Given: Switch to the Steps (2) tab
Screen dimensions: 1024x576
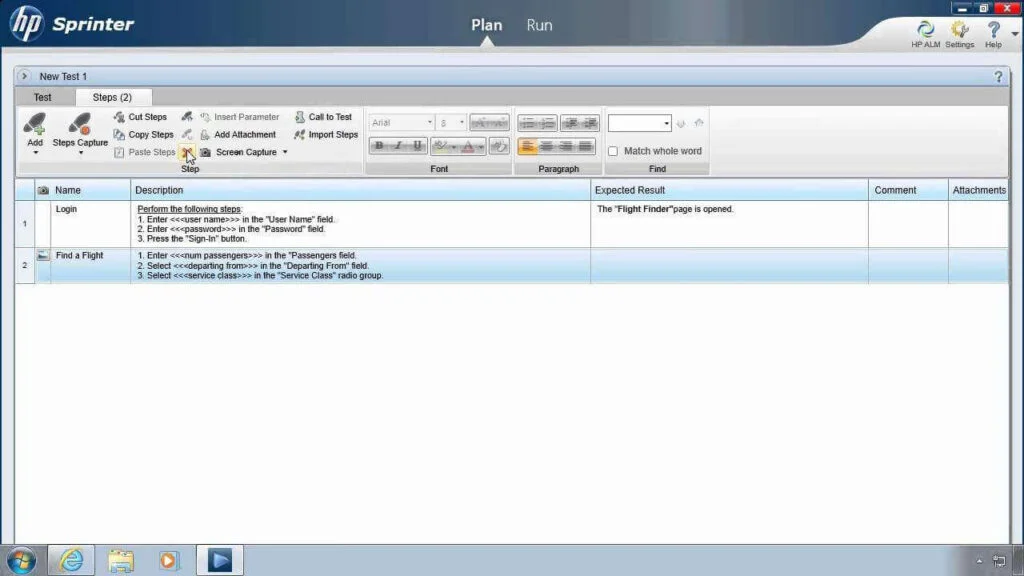Looking at the screenshot, I should pyautogui.click(x=112, y=97).
